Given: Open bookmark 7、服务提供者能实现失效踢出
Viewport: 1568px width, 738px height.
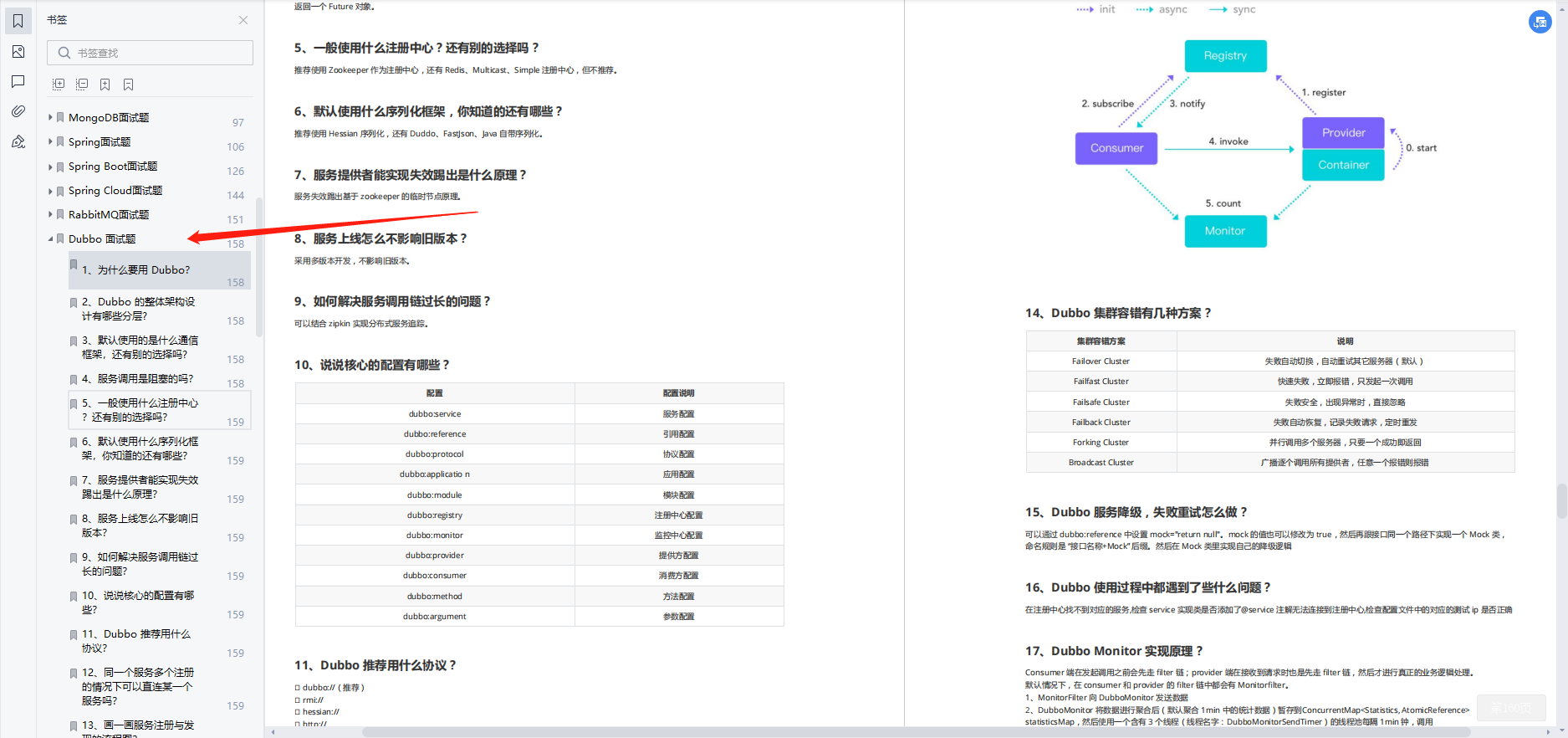Looking at the screenshot, I should click(140, 487).
